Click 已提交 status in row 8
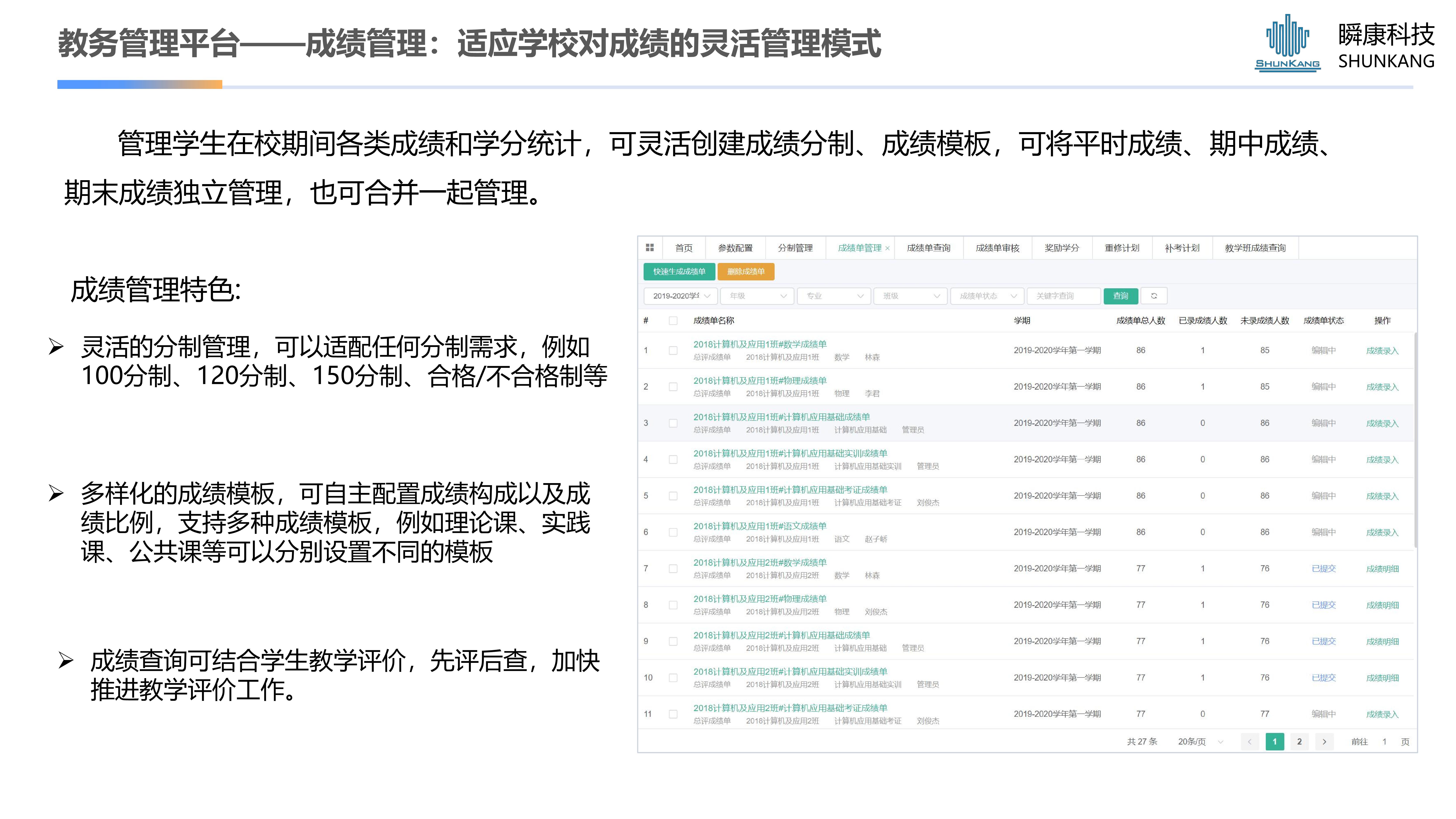 tap(1323, 605)
